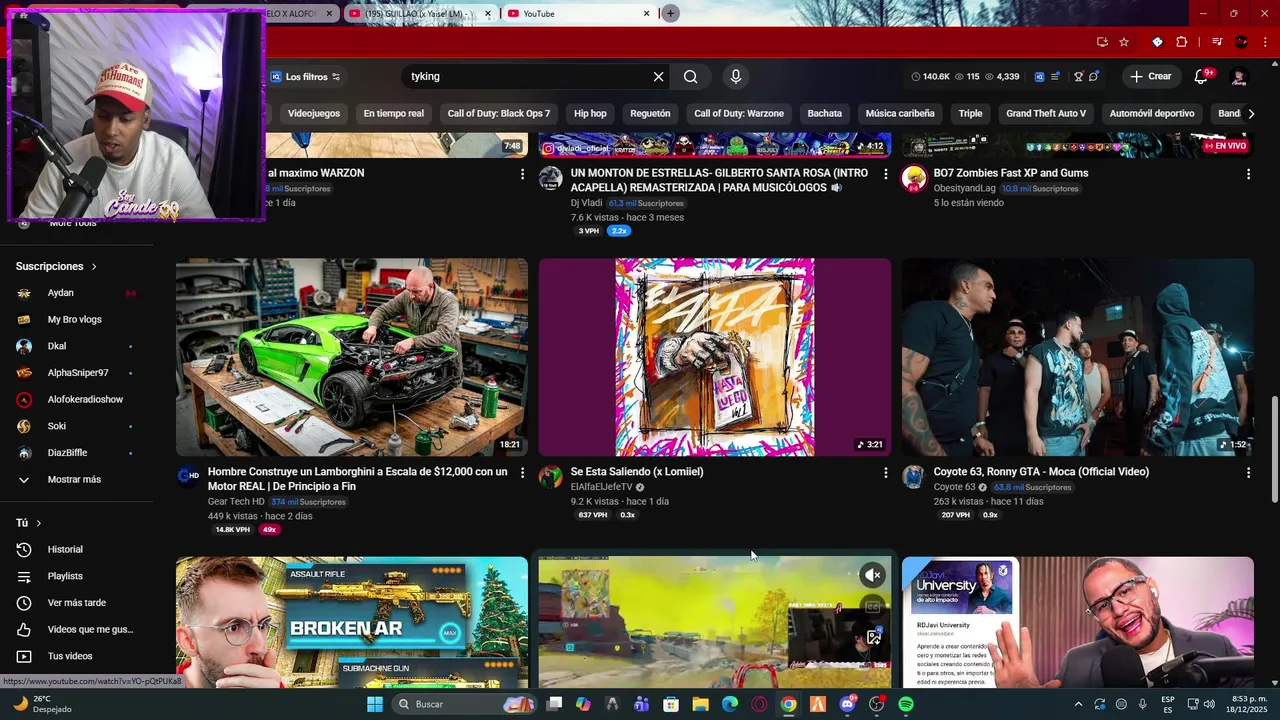This screenshot has height=720, width=1280.
Task: Open the Gear Tech HD channel name
Action: (x=236, y=501)
